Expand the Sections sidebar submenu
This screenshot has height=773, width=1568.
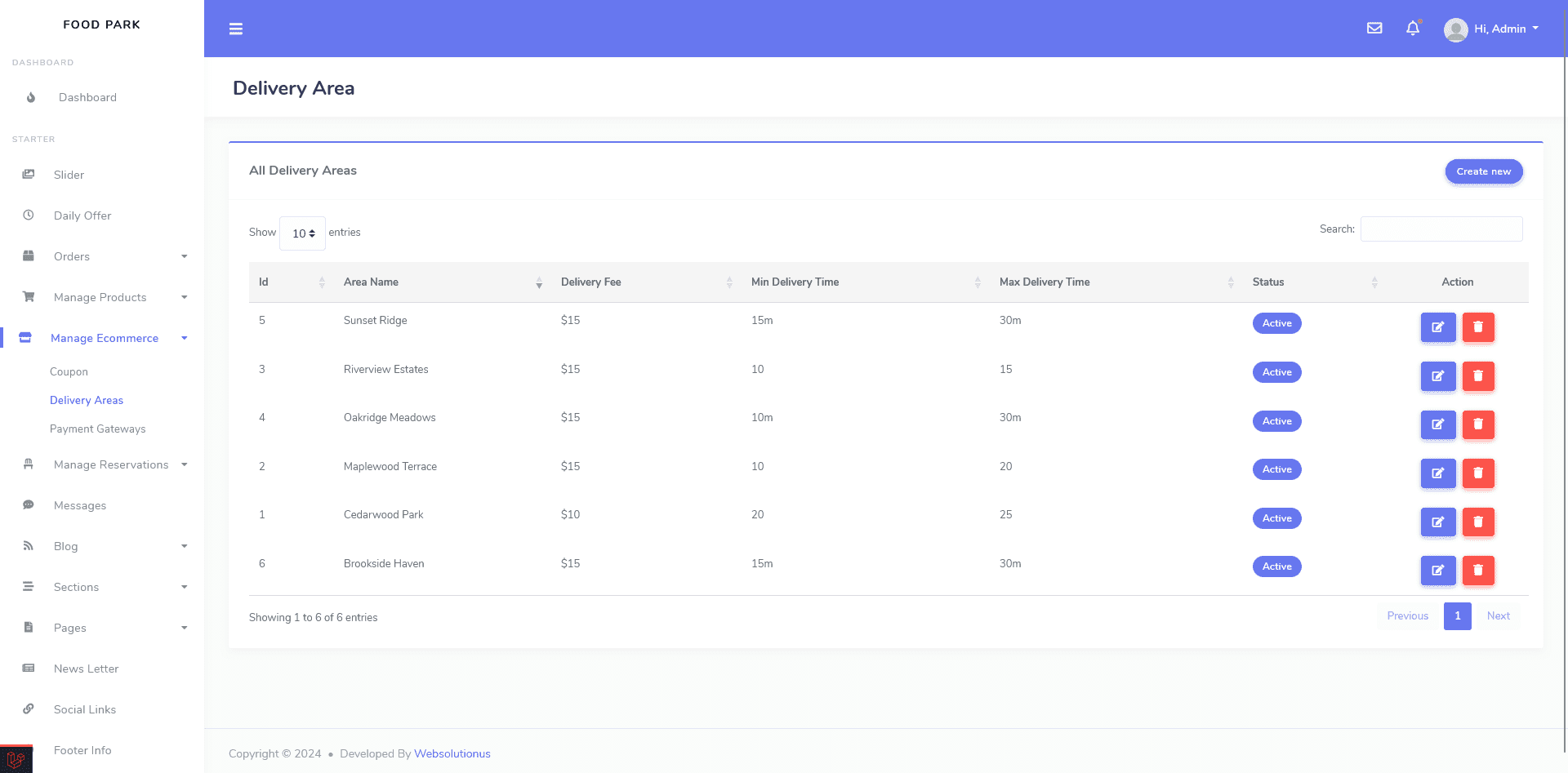[x=185, y=587]
